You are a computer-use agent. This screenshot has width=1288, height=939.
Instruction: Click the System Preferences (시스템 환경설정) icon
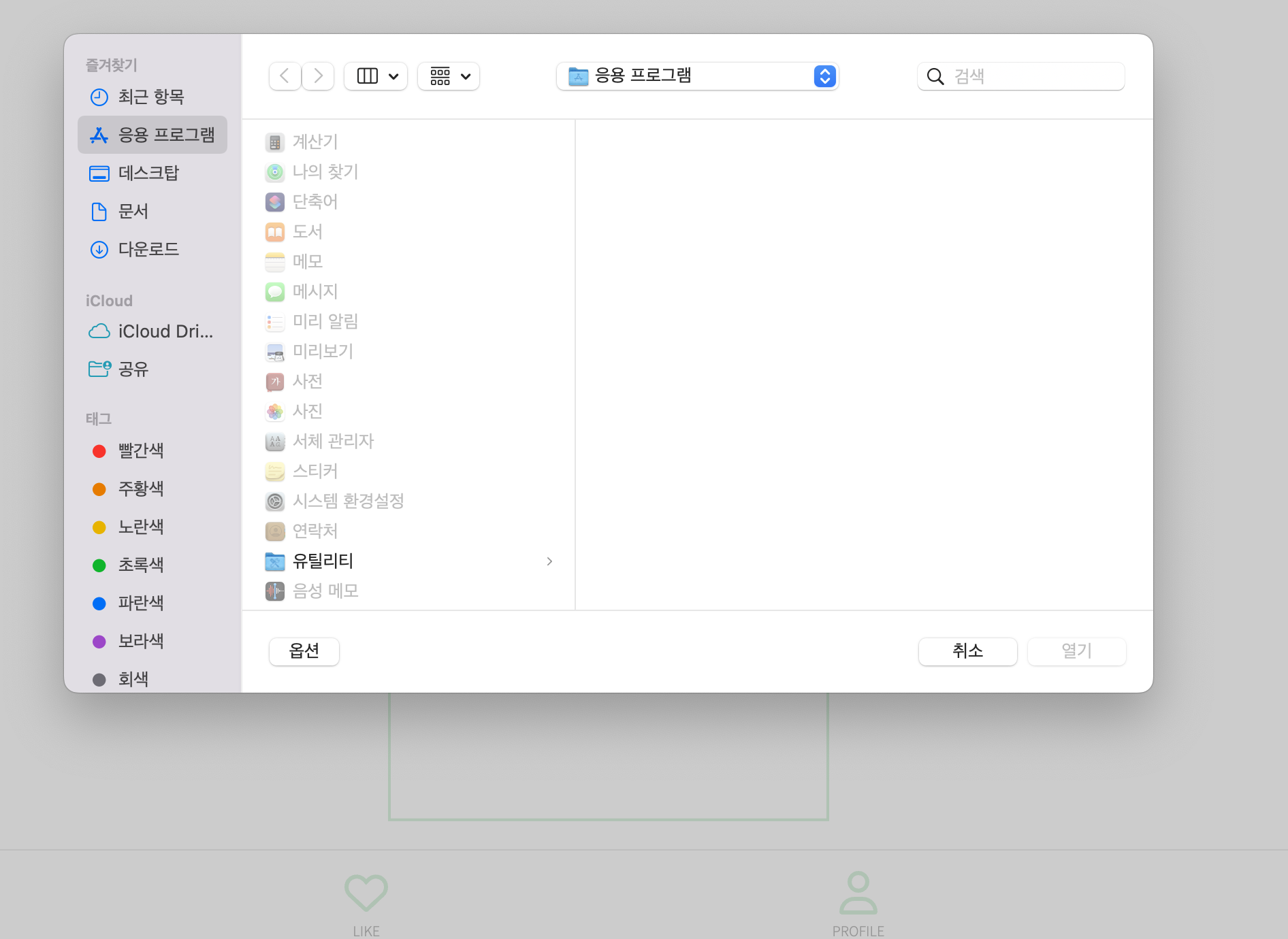[275, 501]
